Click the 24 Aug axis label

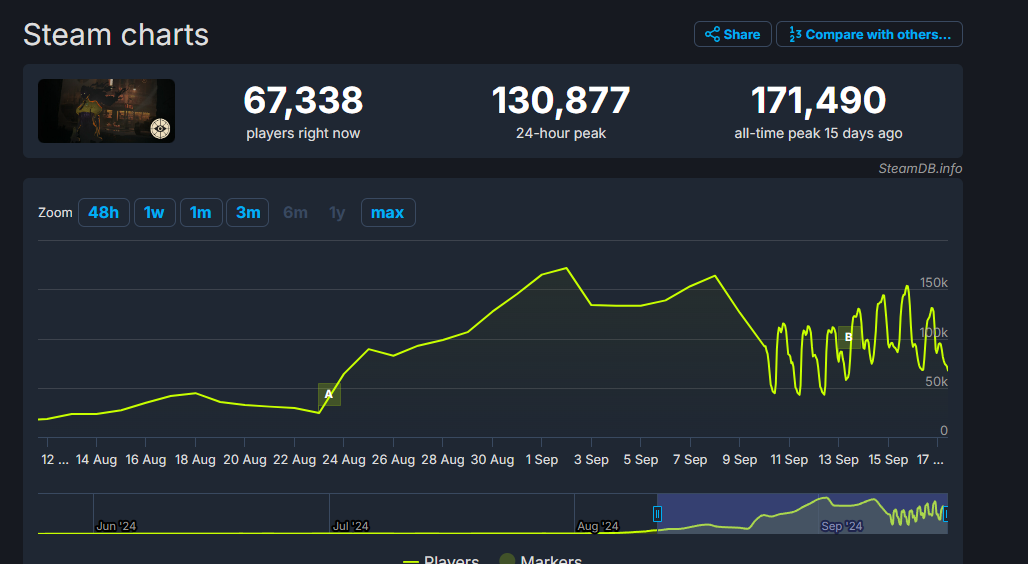pyautogui.click(x=344, y=460)
